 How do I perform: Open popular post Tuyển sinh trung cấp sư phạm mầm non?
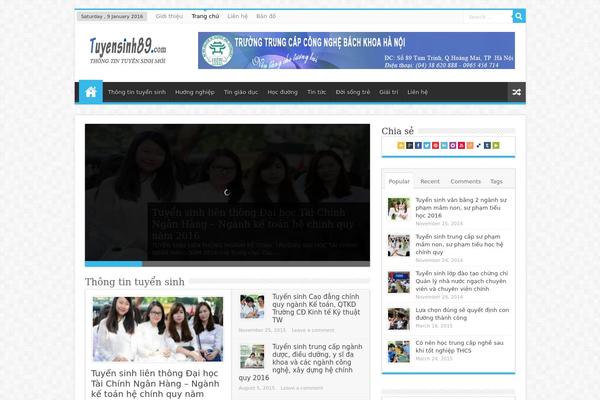point(459,245)
